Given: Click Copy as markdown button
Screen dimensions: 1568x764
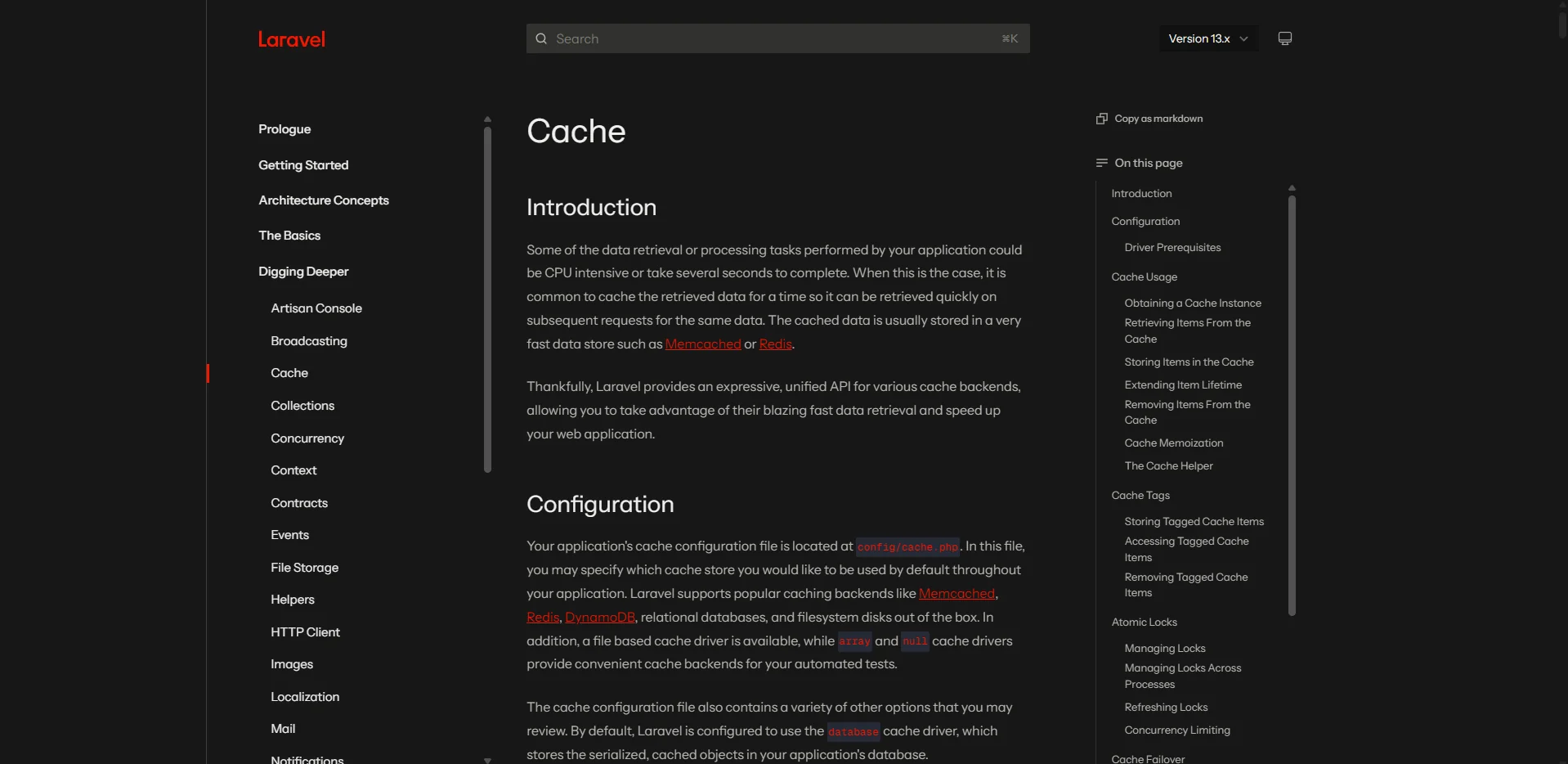Looking at the screenshot, I should click(x=1149, y=119).
